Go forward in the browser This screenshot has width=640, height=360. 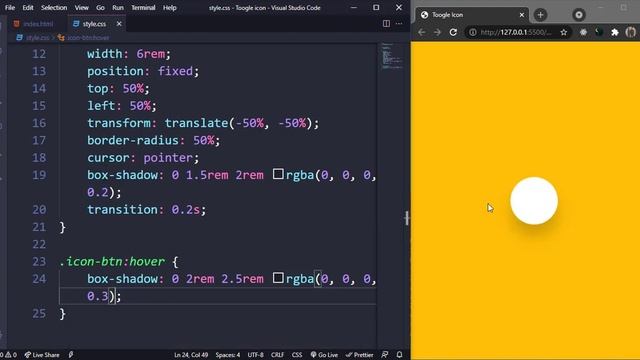click(437, 32)
